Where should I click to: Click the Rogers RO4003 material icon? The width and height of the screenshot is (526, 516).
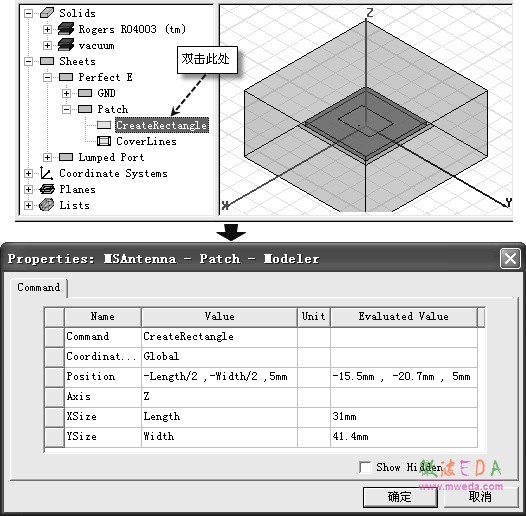[x=66, y=29]
